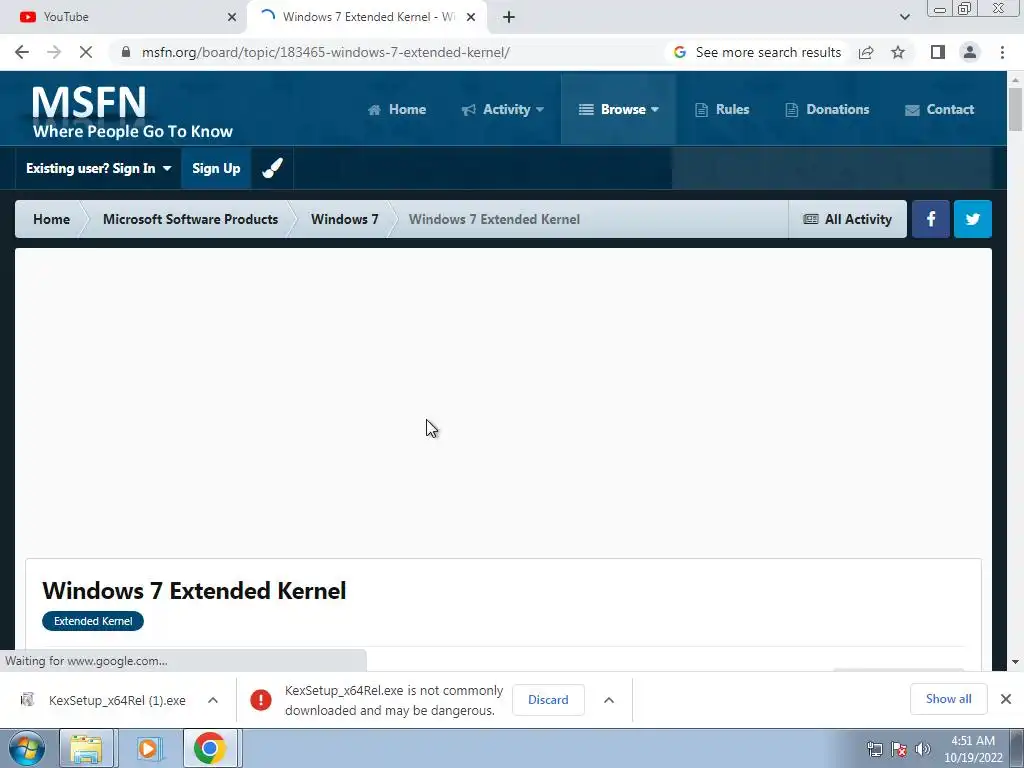Go to the MSFN Home menu
This screenshot has width=1024, height=768.
(x=397, y=110)
